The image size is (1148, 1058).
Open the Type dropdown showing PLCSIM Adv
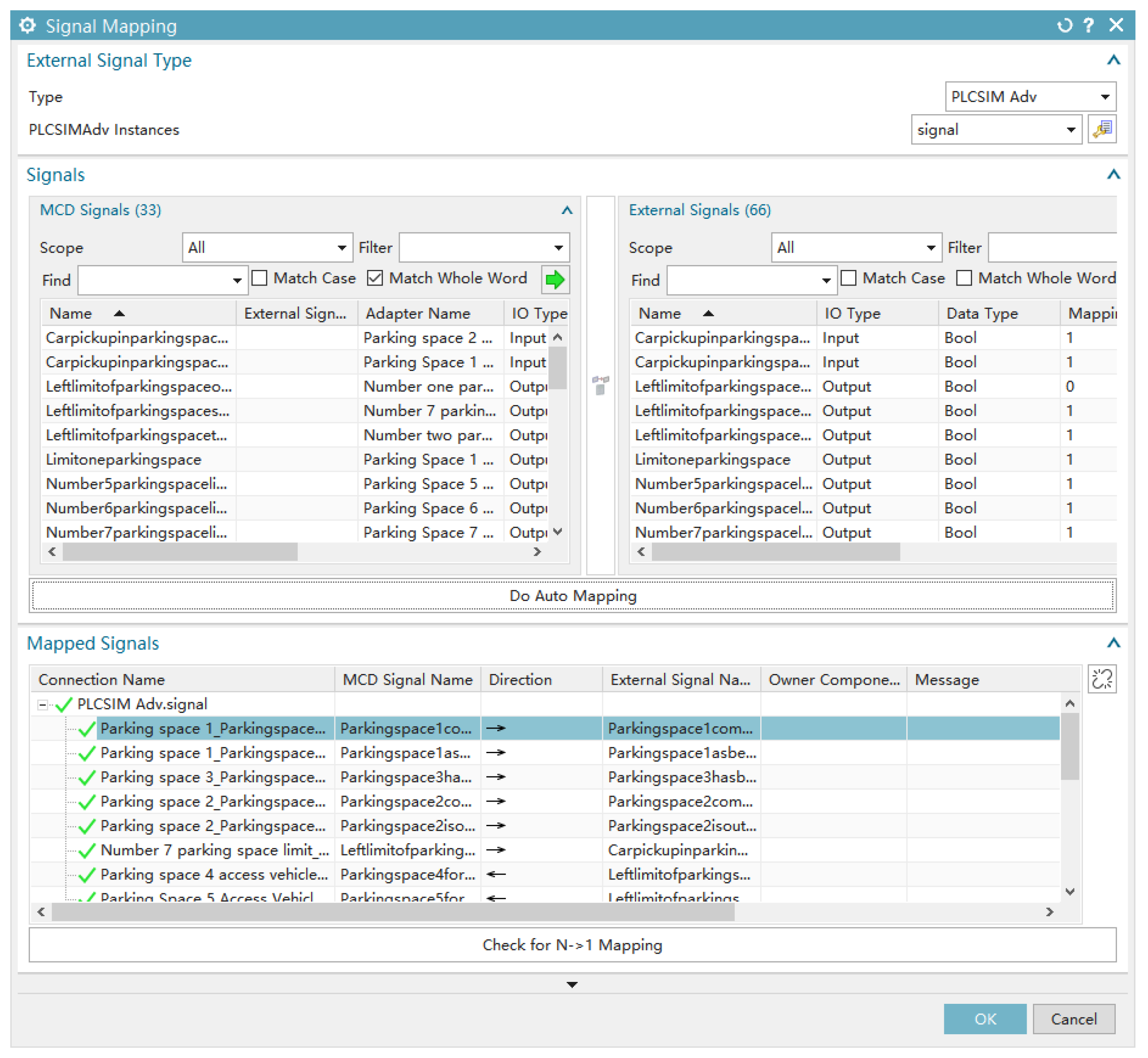[x=1029, y=97]
